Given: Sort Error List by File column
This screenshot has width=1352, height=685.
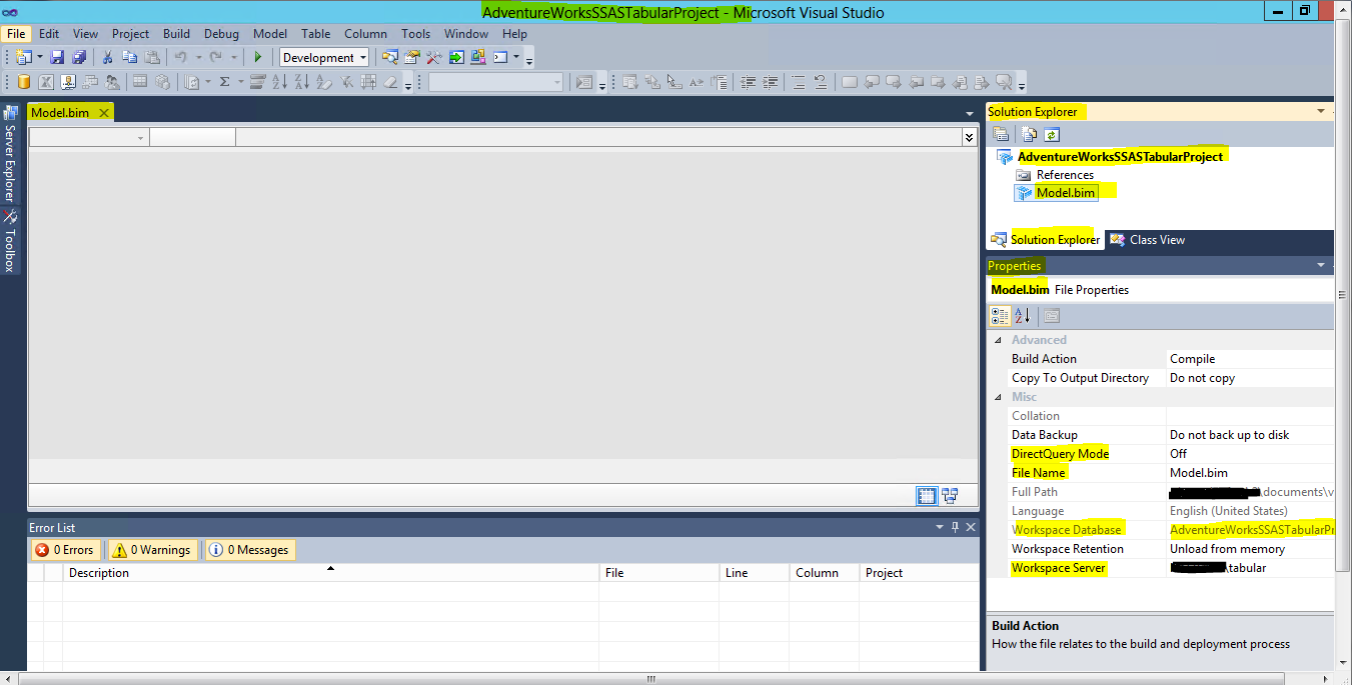Looking at the screenshot, I should (x=659, y=573).
